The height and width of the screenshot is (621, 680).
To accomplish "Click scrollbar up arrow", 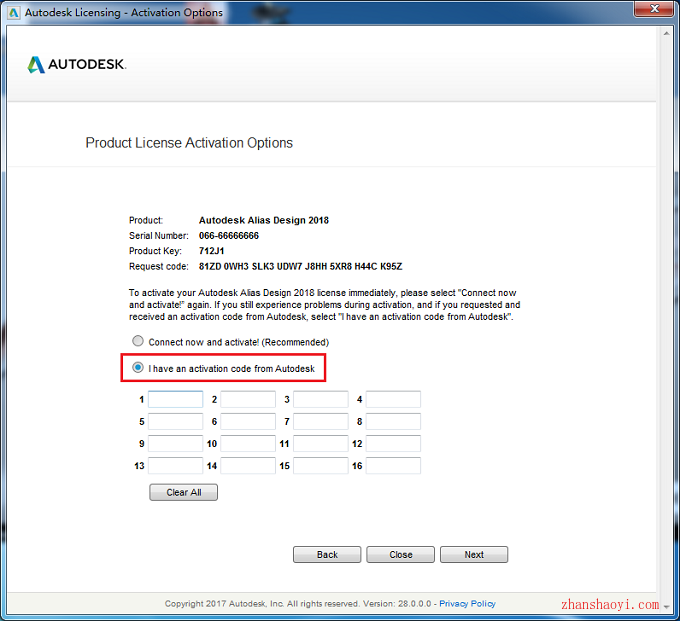I will click(667, 33).
